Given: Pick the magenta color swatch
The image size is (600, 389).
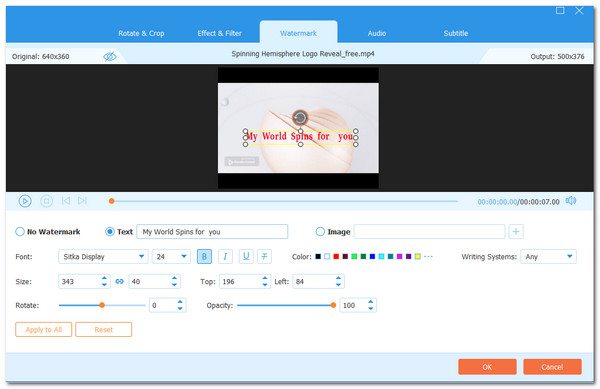Looking at the screenshot, I should [399, 256].
